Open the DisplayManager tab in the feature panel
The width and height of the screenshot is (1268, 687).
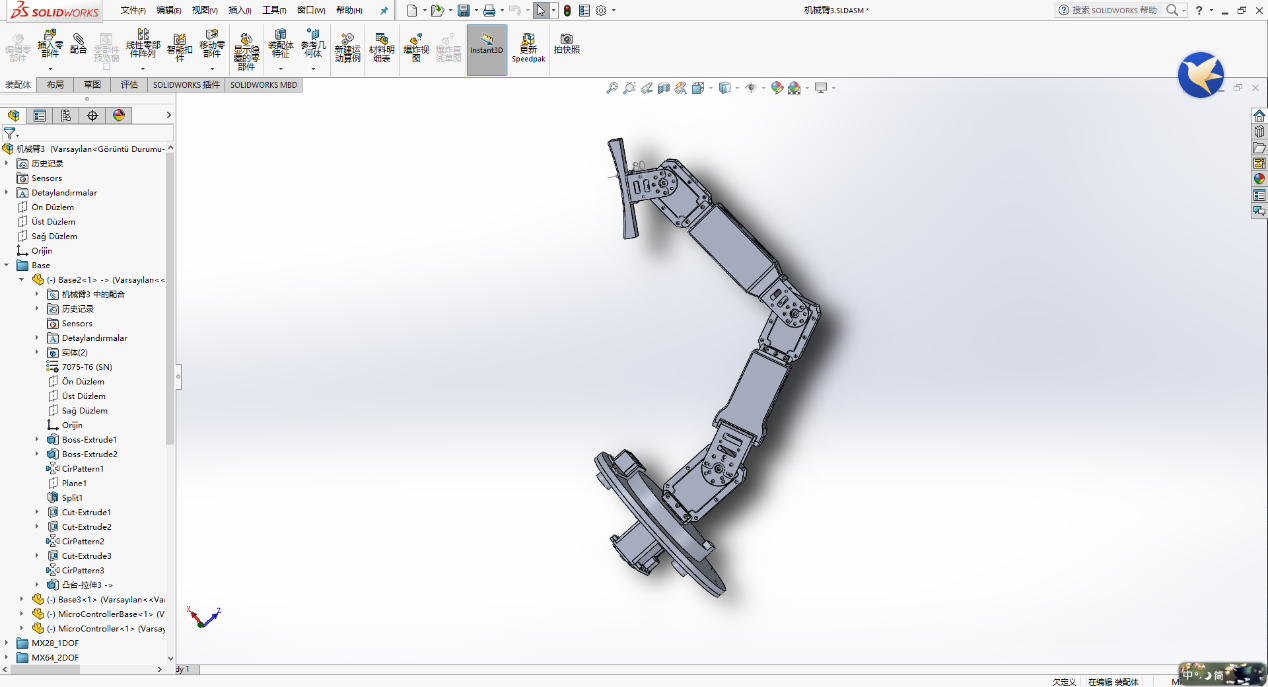click(119, 115)
